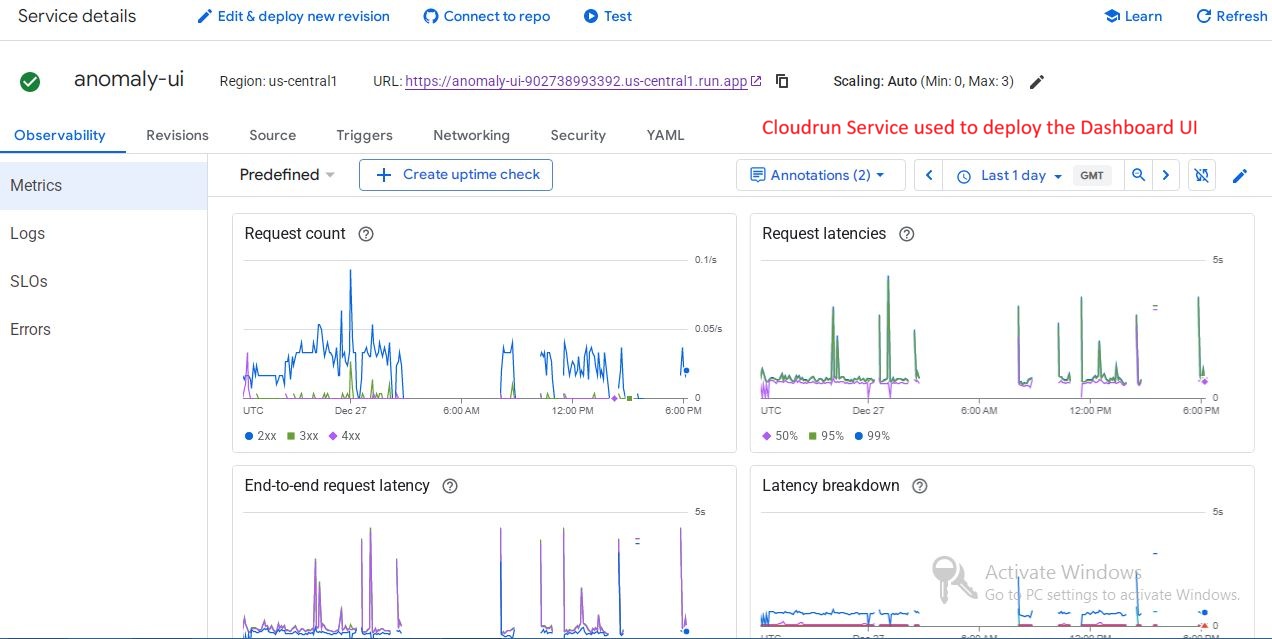Open help for Request latencies chart
Viewport: 1272px width, 639px height.
(907, 234)
